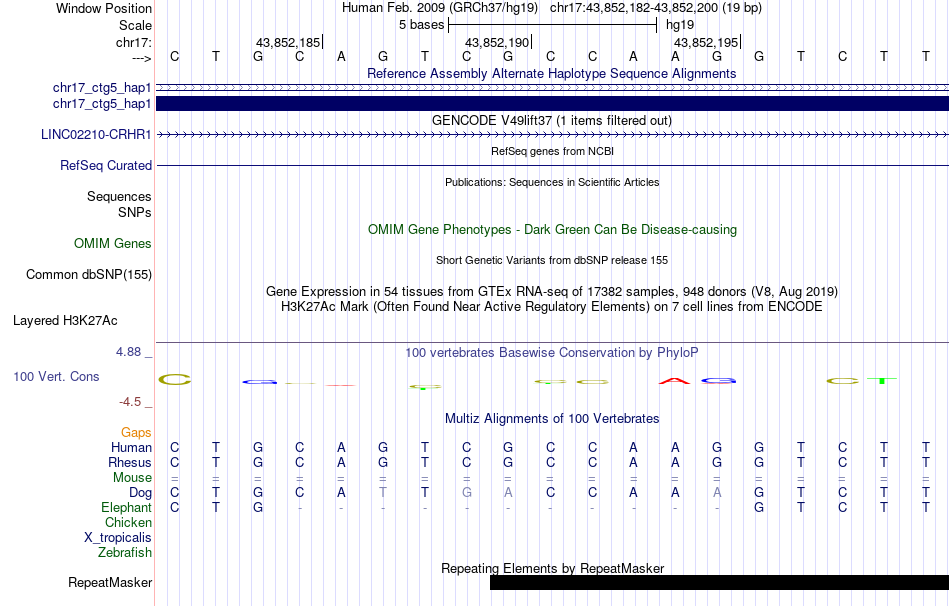Screen dimensions: 950x606
Task: Open the 100 Vert. Cons track label
Action: pos(56,376)
